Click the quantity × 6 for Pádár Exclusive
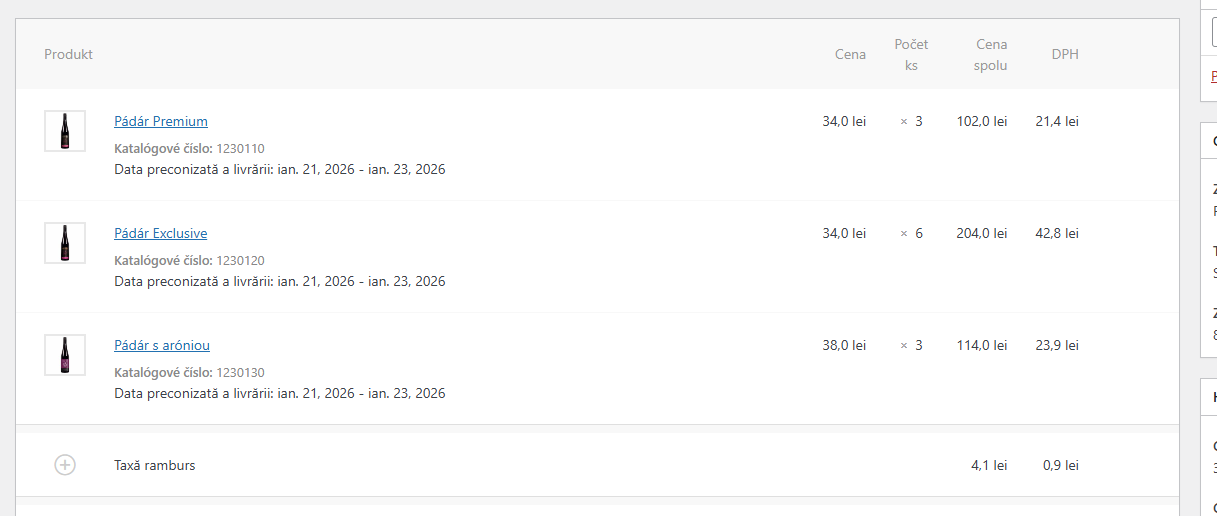 [x=911, y=234]
